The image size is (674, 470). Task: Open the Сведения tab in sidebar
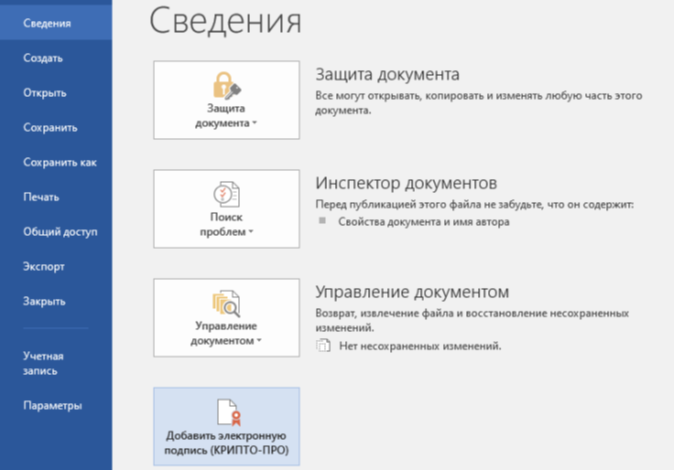pos(56,23)
